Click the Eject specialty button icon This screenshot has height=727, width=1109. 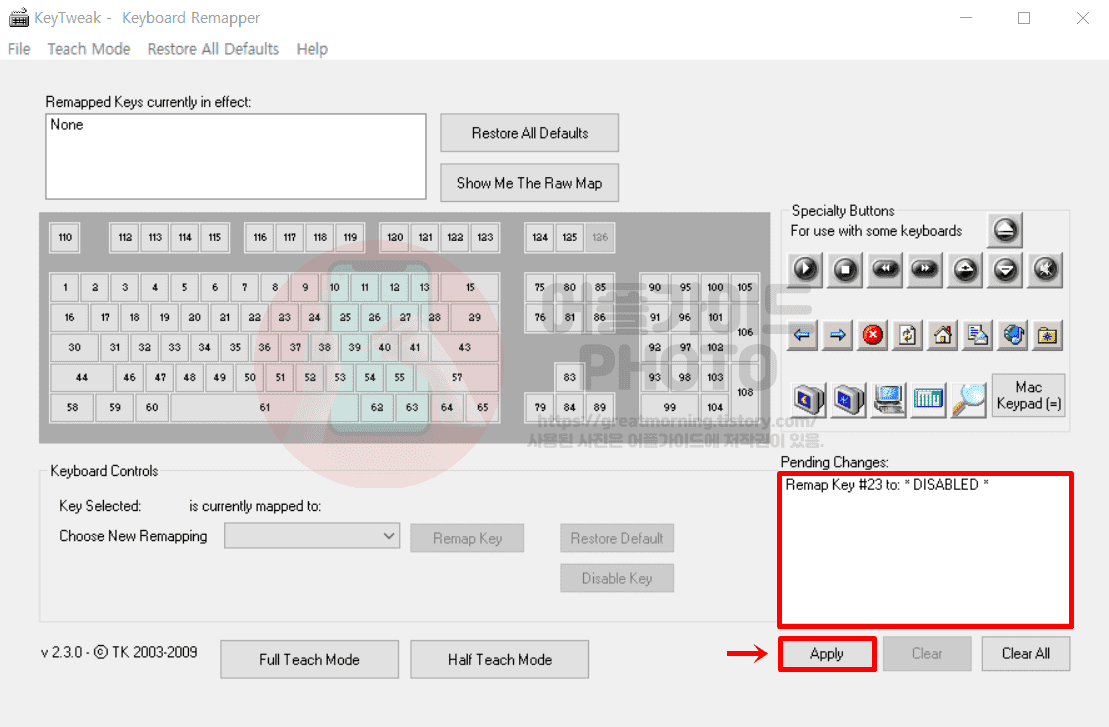point(1005,230)
